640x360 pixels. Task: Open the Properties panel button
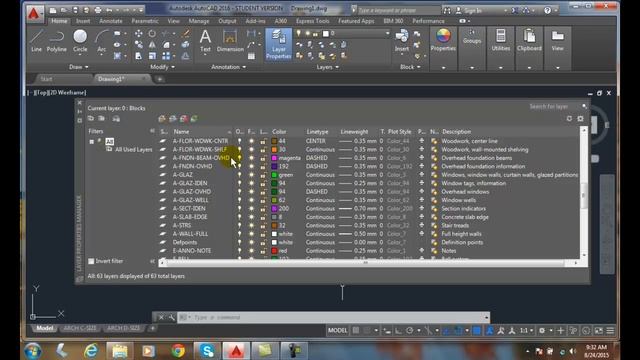(x=443, y=40)
